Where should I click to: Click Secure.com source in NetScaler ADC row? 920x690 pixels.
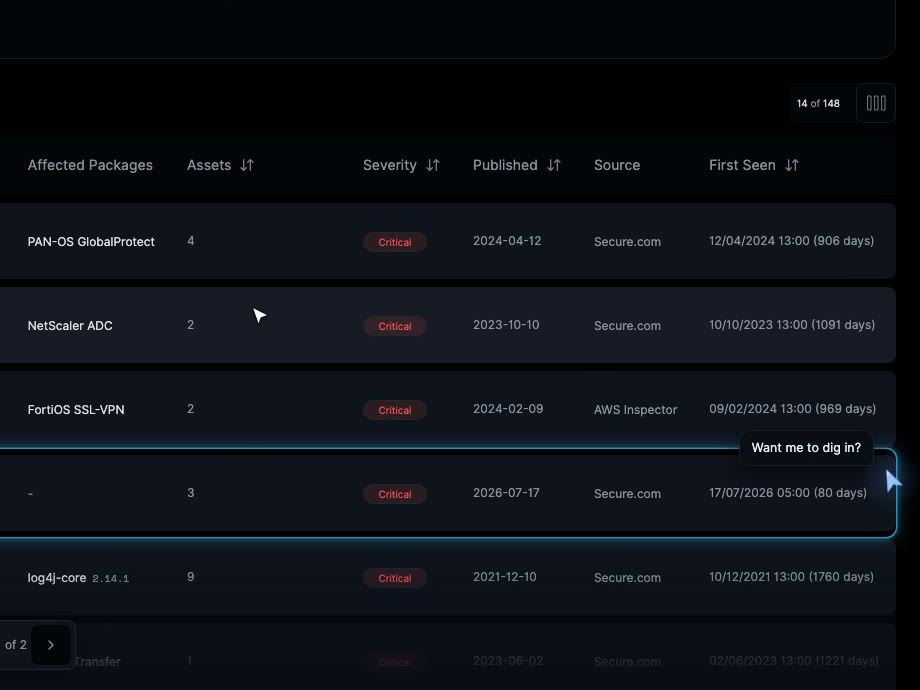pos(627,326)
